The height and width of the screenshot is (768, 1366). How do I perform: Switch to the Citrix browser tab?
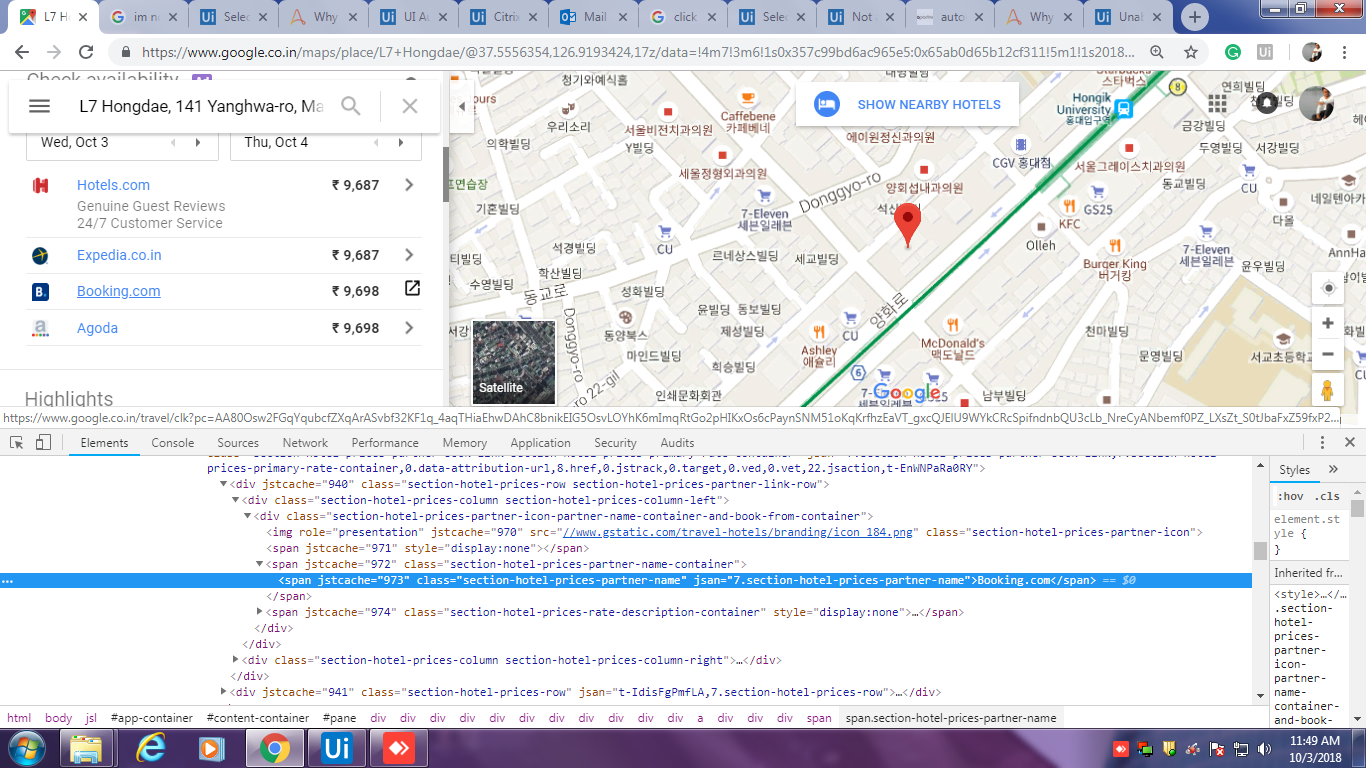pyautogui.click(x=504, y=17)
